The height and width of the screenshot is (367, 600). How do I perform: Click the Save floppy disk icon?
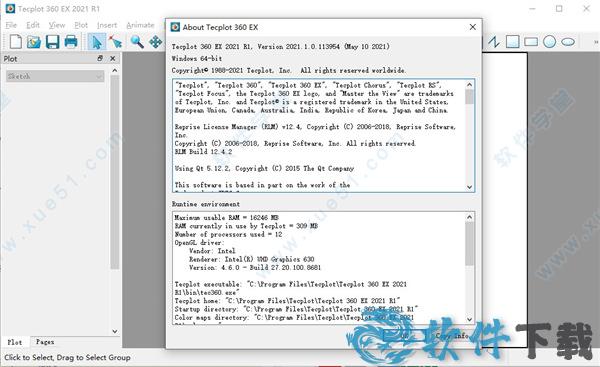52,41
